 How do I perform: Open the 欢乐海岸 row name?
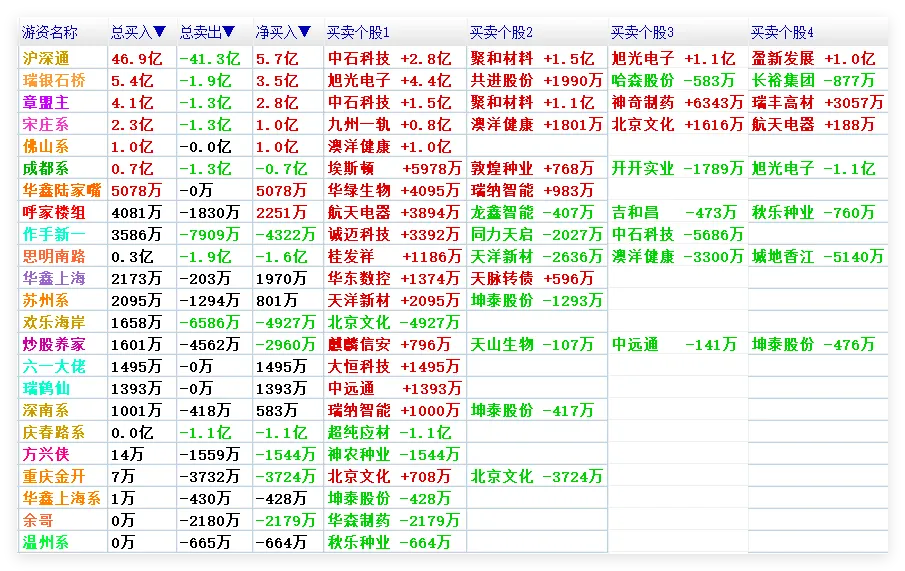click(x=54, y=322)
